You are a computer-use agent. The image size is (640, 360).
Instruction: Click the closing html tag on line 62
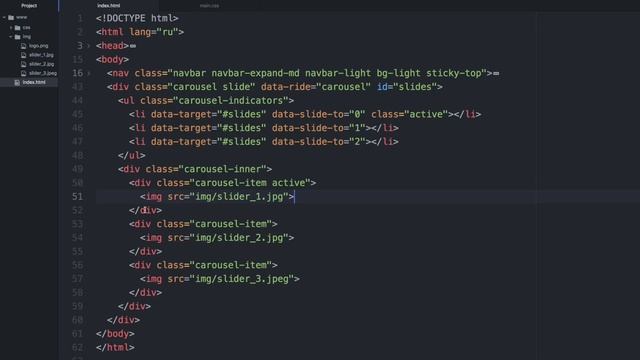click(x=116, y=348)
